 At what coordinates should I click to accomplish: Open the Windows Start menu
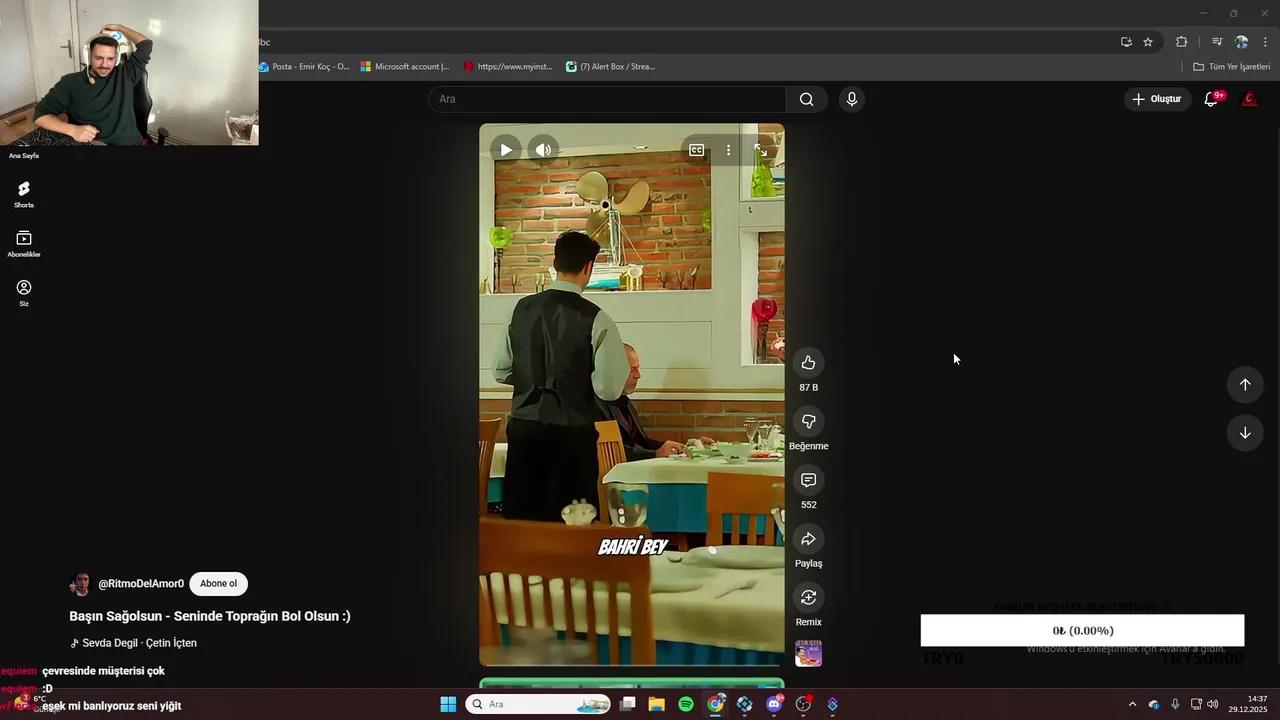(448, 704)
